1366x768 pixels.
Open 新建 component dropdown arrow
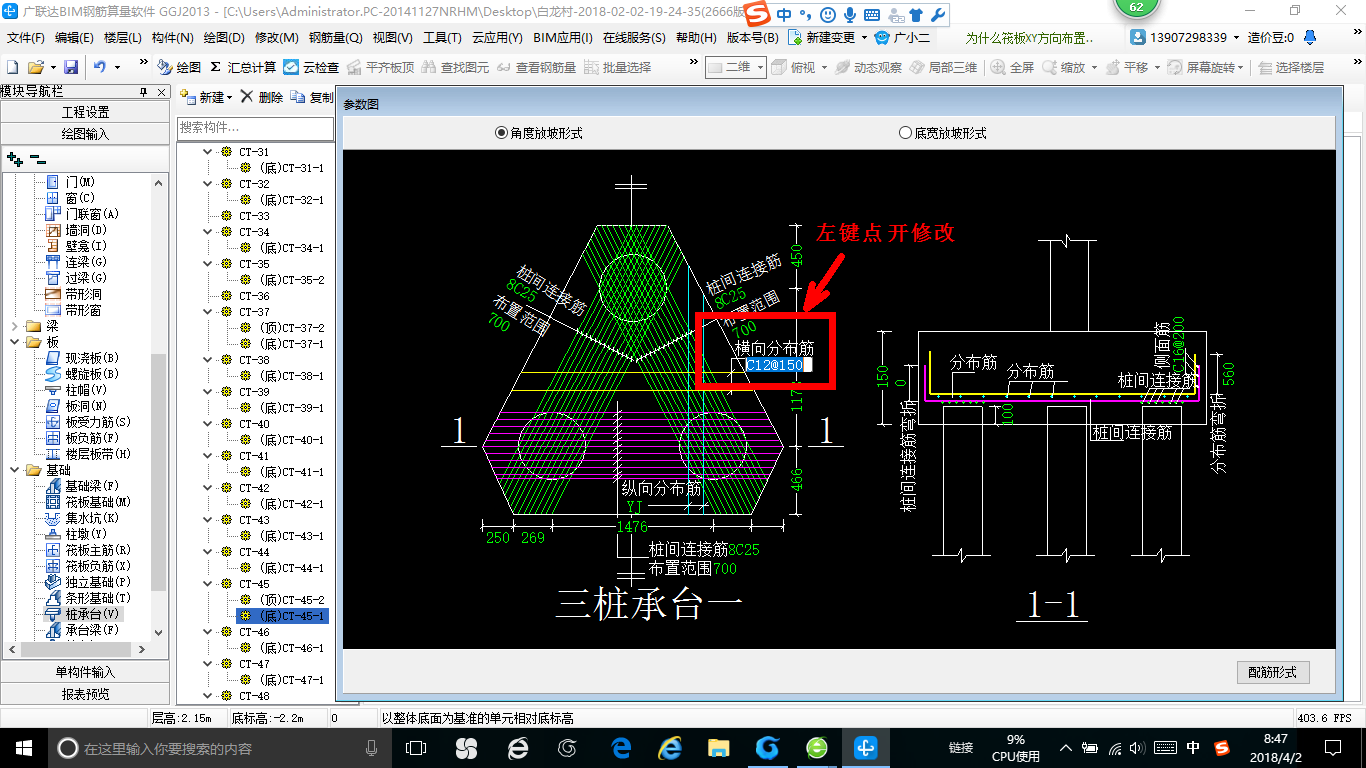click(x=229, y=98)
